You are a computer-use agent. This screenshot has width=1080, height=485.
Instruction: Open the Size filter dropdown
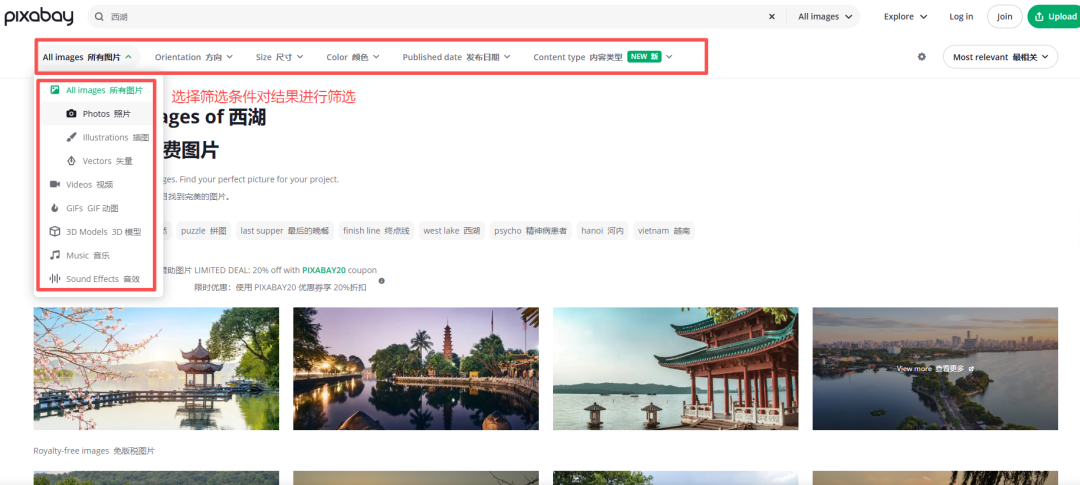280,57
